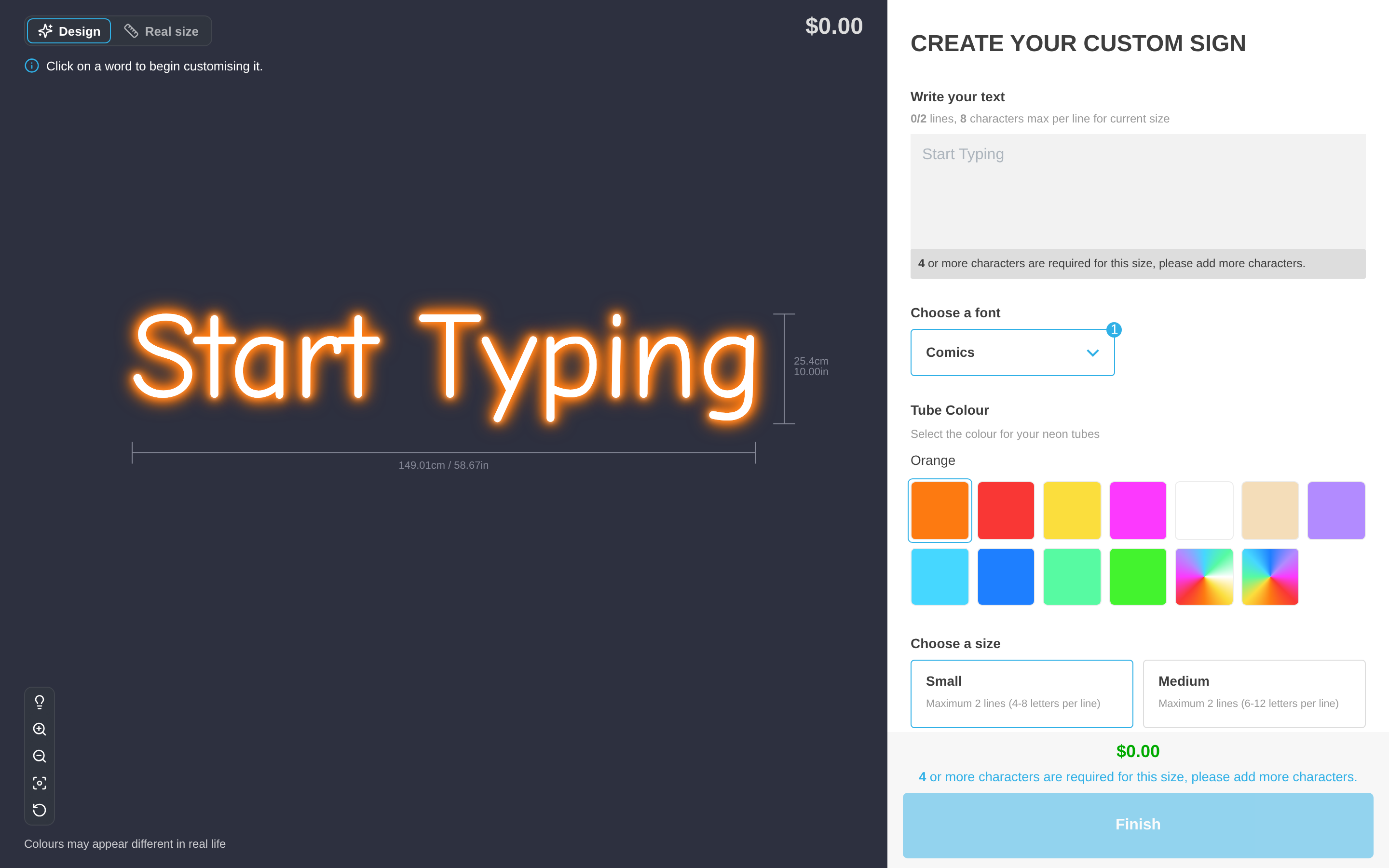The width and height of the screenshot is (1389, 868).
Task: Click the chevron arrow in font selector
Action: tap(1093, 353)
